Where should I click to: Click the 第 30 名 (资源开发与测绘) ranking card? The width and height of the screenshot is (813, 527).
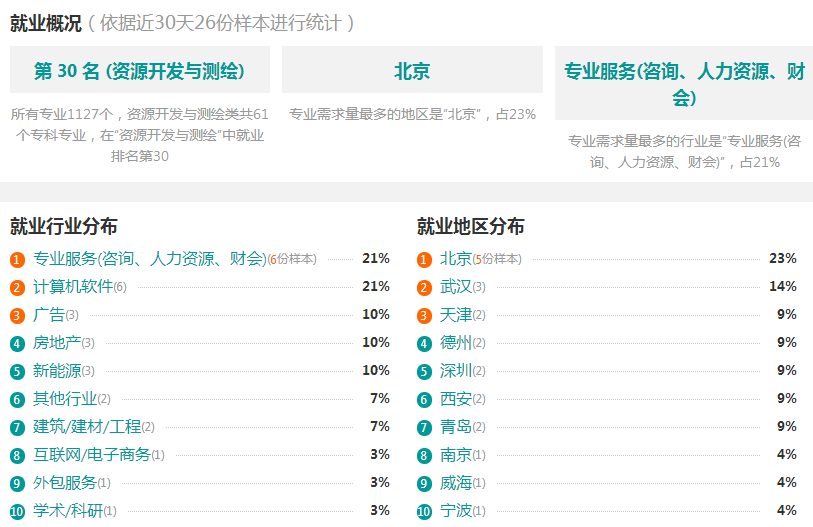(139, 70)
